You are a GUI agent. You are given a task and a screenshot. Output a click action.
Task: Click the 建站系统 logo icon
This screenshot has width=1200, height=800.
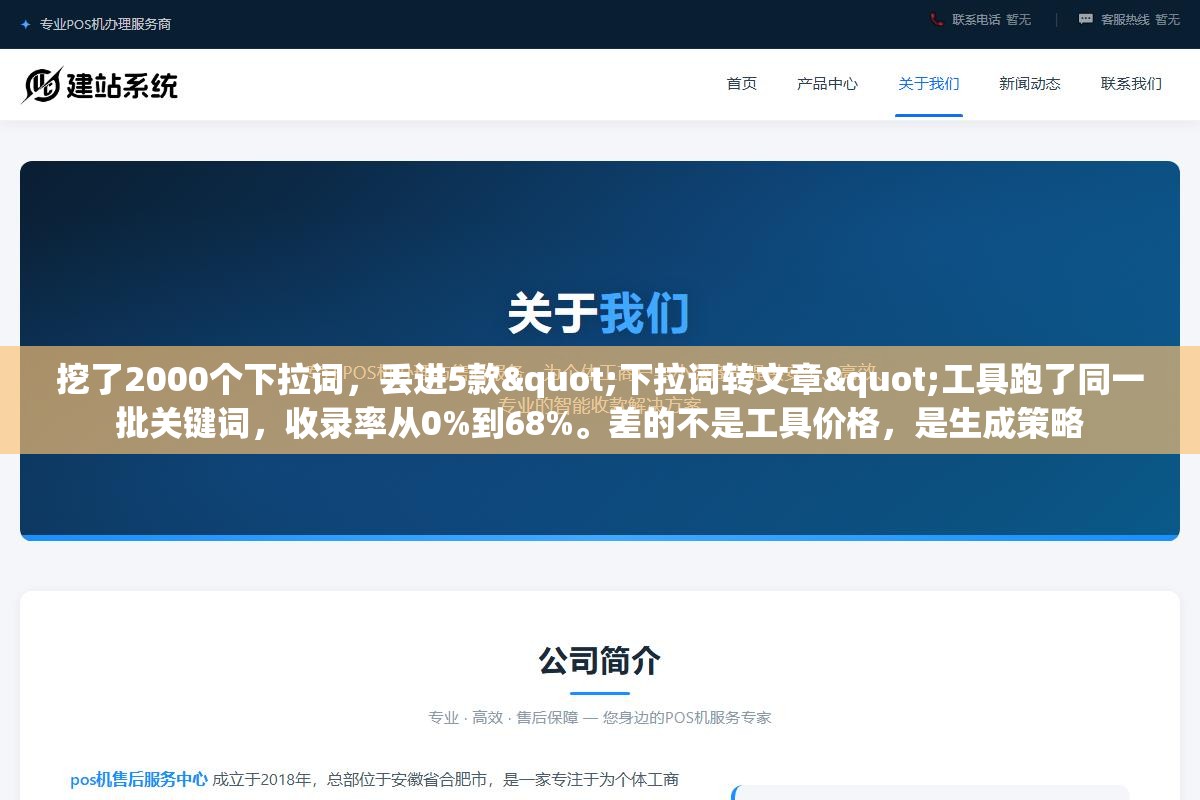click(x=42, y=85)
